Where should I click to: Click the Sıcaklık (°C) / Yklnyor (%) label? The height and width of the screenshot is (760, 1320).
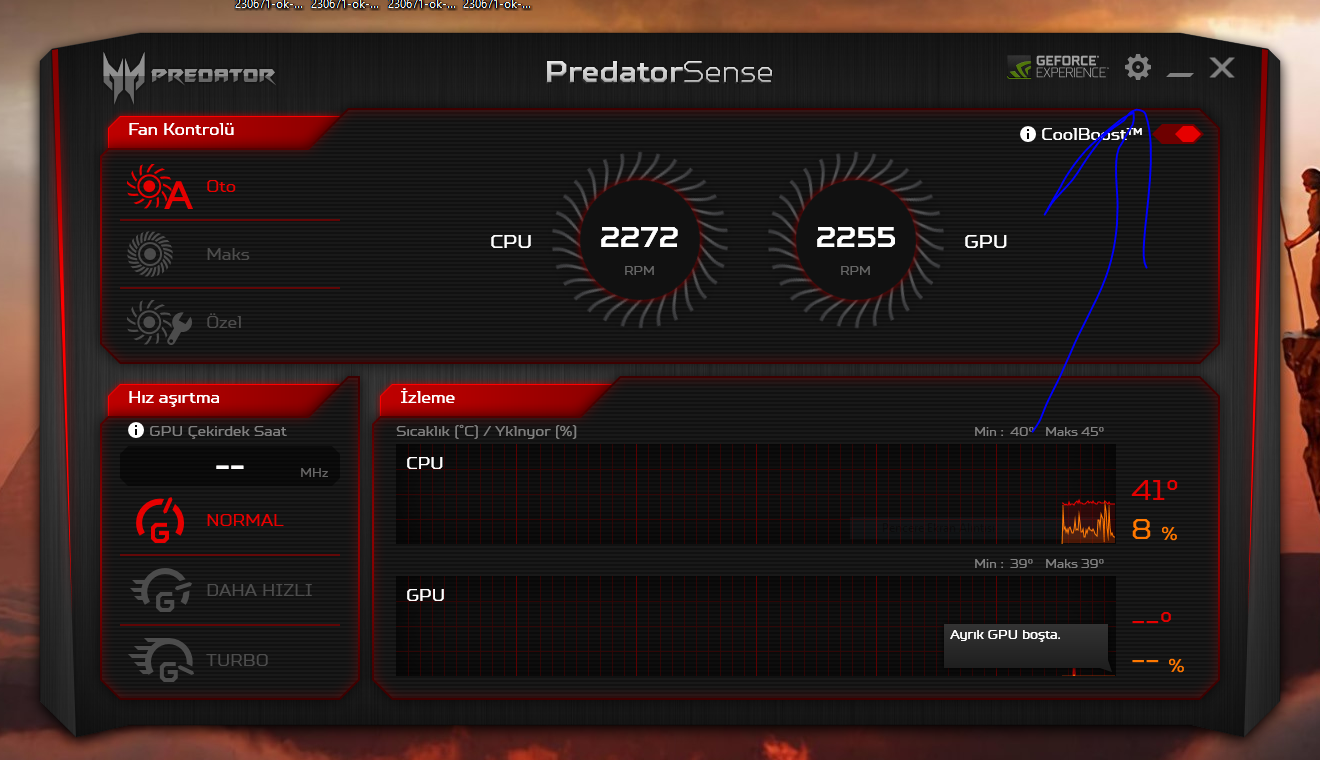click(x=487, y=431)
